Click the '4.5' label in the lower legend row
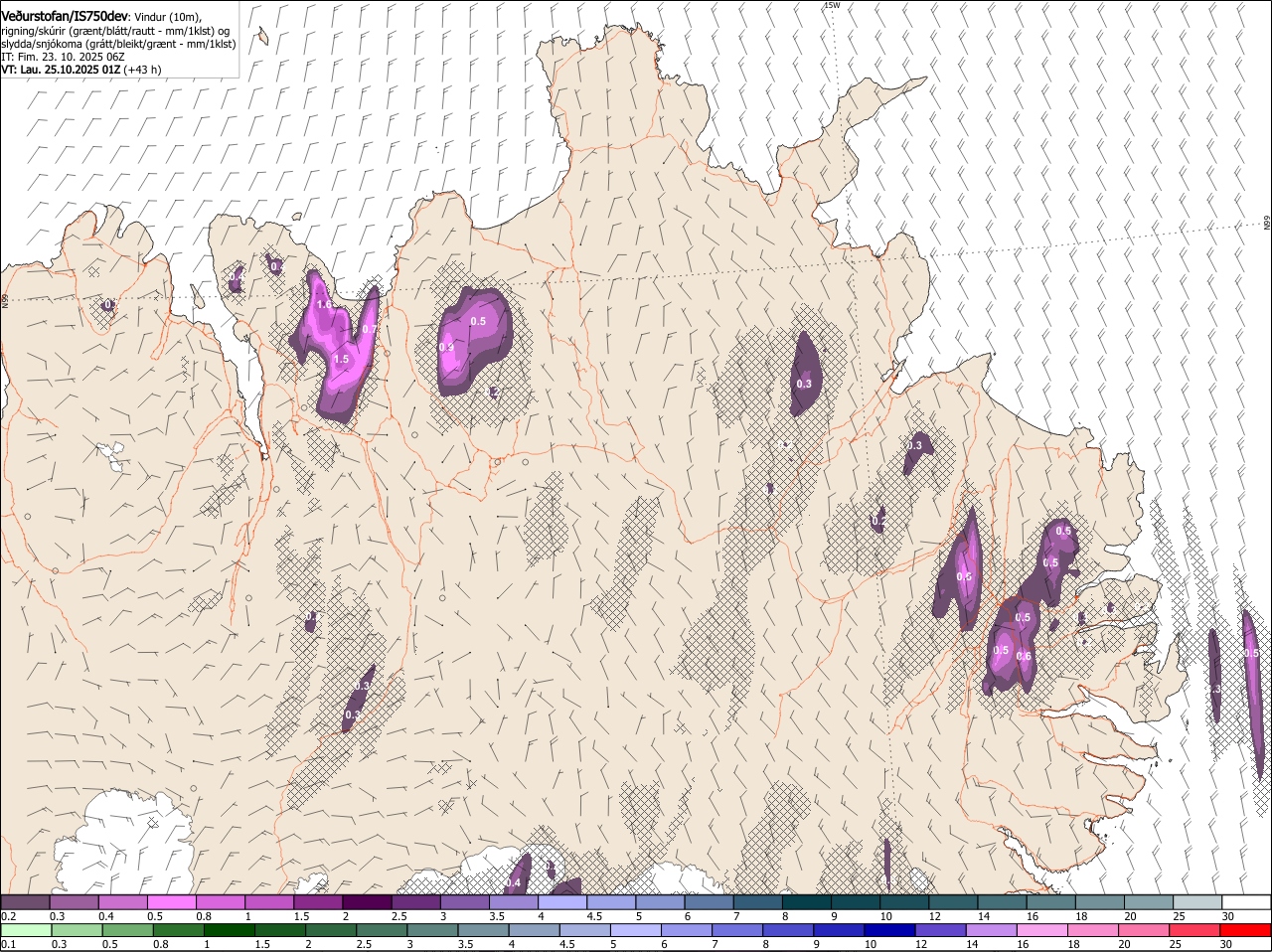Viewport: 1272px width, 952px height. pos(567,944)
